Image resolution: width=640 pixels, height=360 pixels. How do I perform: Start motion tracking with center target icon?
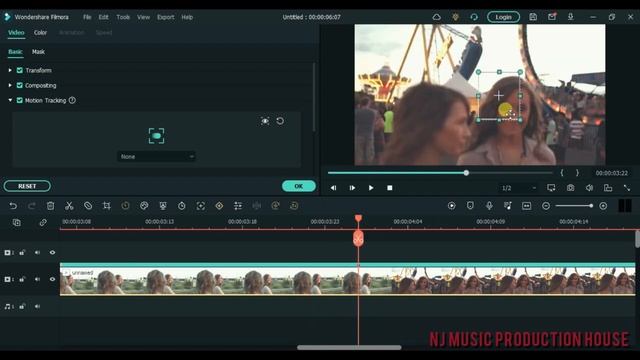[156, 136]
